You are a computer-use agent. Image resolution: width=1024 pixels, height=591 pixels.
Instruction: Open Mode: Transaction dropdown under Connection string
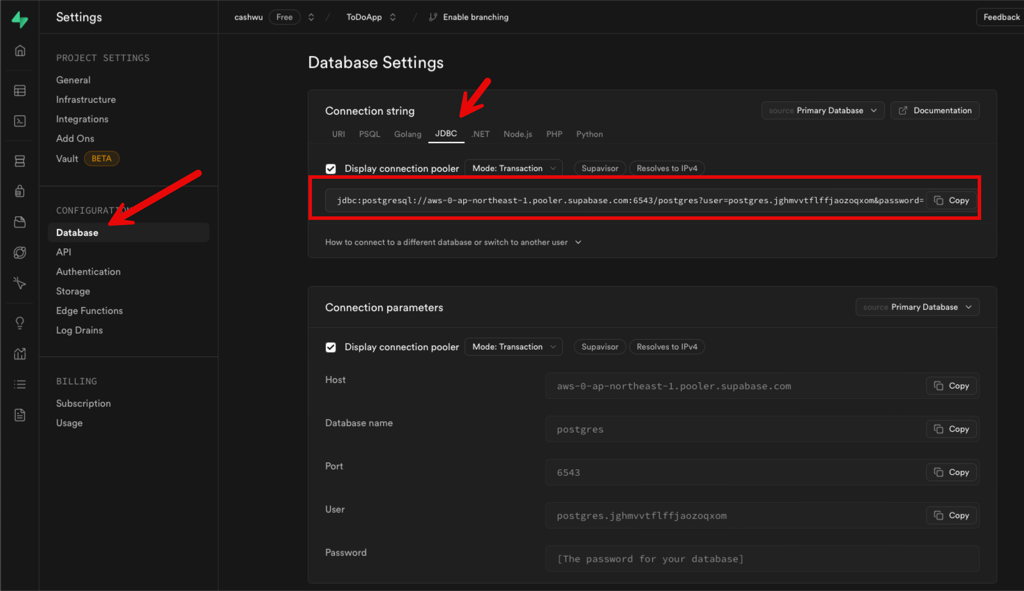[x=513, y=168]
